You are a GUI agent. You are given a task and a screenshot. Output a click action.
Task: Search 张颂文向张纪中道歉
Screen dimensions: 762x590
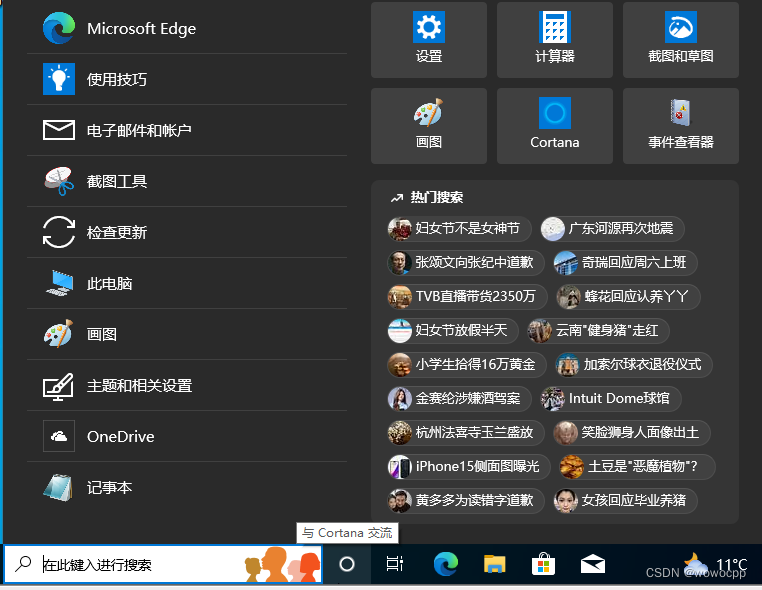pyautogui.click(x=466, y=262)
